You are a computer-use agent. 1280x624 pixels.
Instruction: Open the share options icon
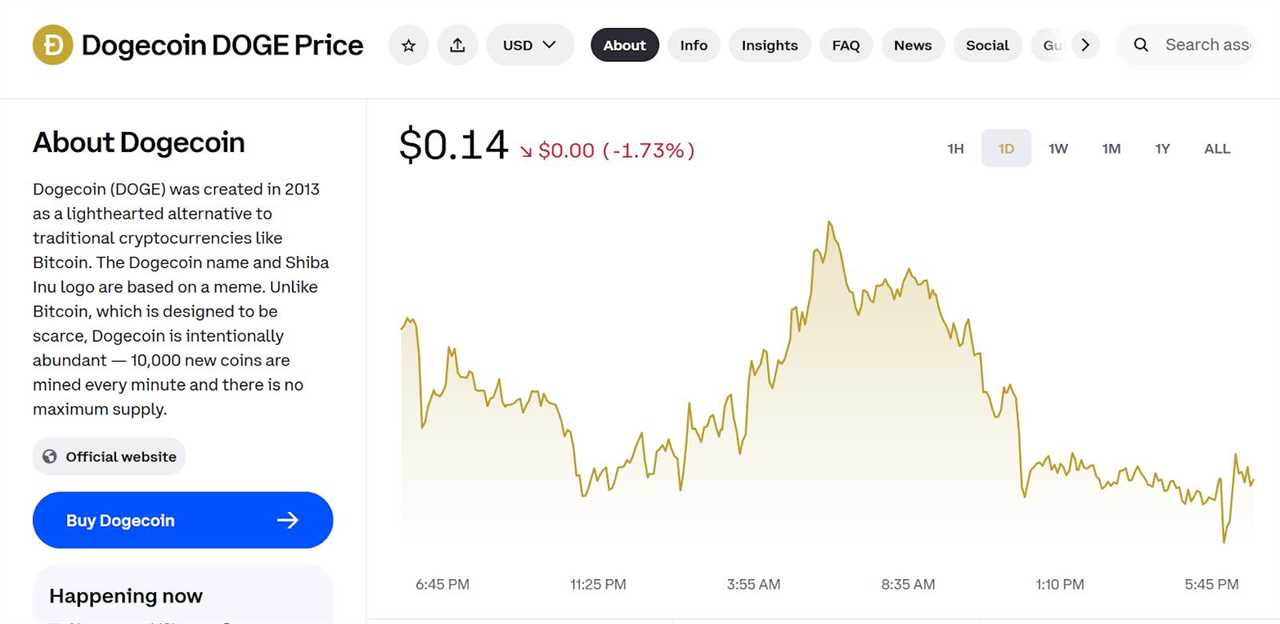click(x=458, y=45)
